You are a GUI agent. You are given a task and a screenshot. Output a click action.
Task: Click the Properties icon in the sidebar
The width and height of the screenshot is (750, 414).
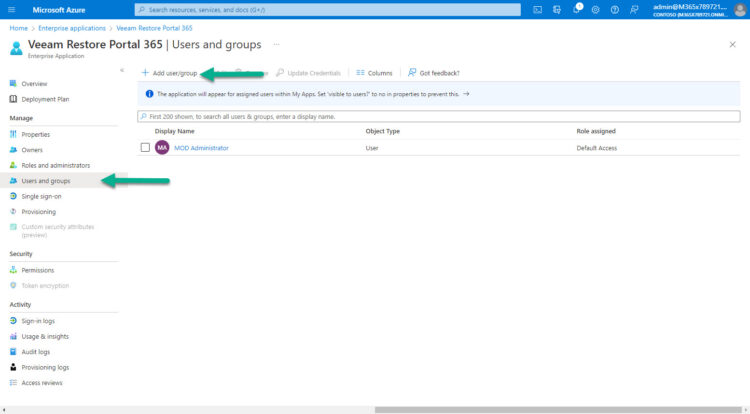13,134
